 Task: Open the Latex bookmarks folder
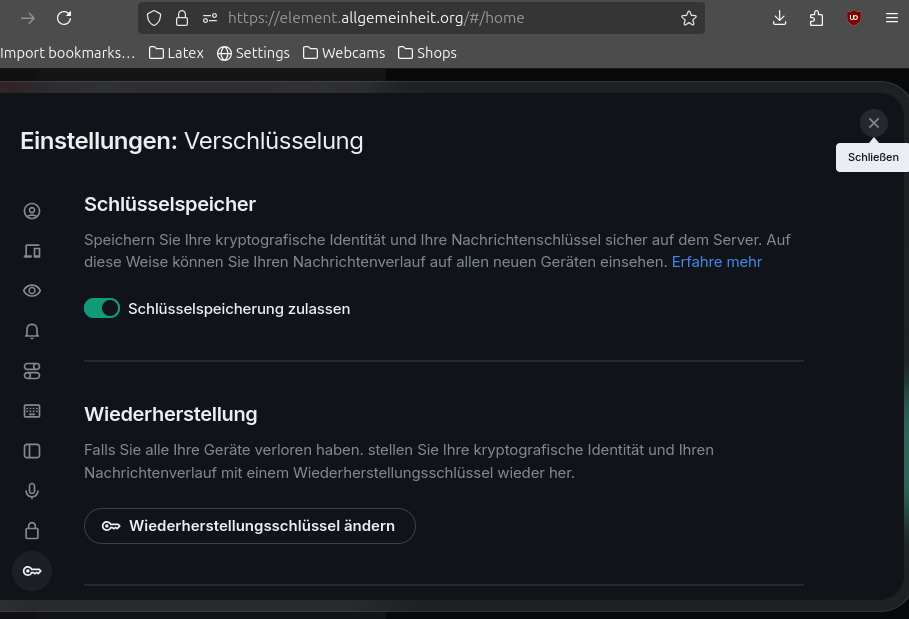[x=176, y=53]
